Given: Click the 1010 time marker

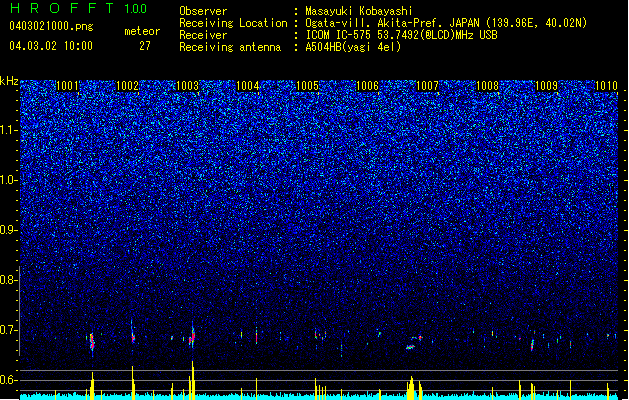Looking at the screenshot, I should point(607,86).
